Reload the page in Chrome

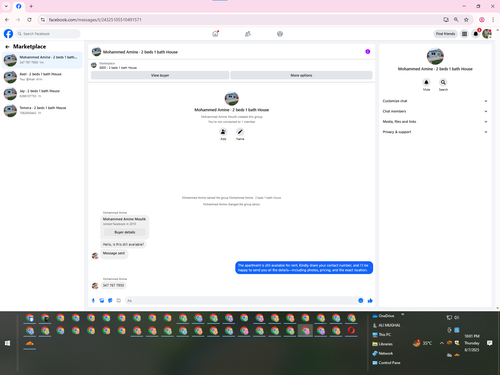(29, 20)
